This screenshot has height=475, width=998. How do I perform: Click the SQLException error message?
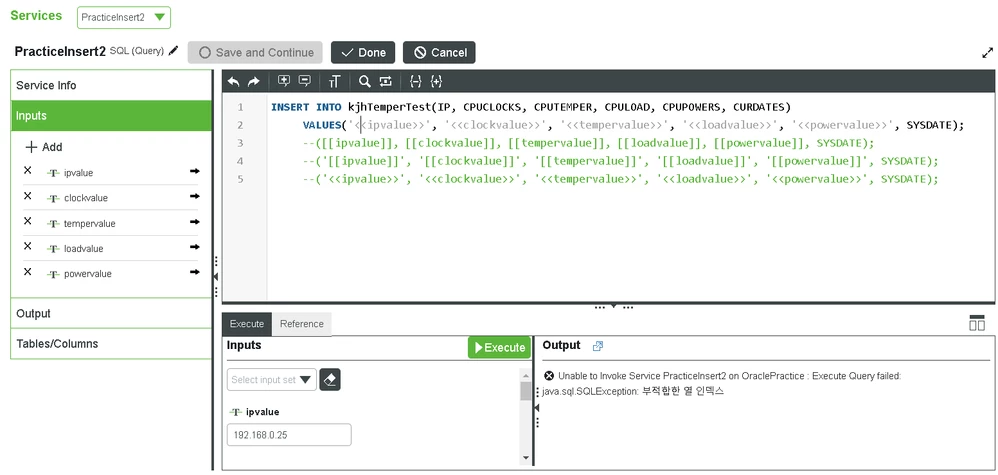pyautogui.click(x=722, y=383)
